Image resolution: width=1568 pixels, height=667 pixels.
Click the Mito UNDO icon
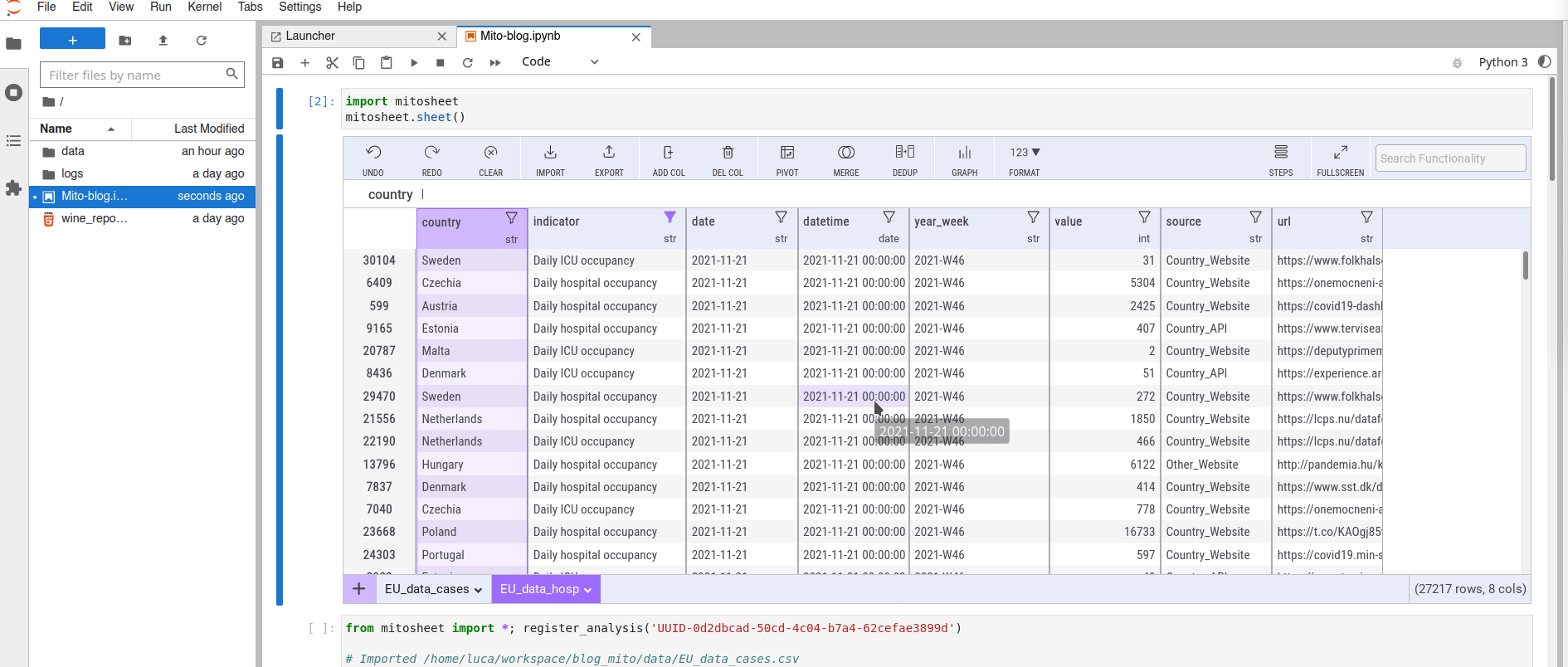click(x=373, y=153)
